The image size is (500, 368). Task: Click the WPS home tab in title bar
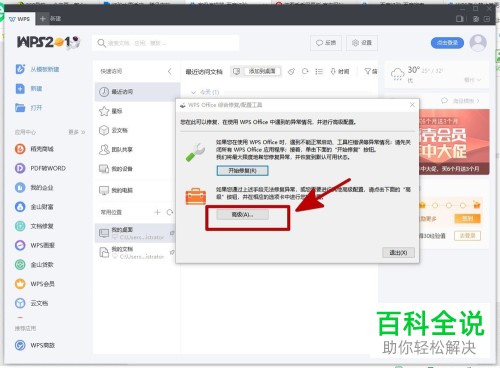point(19,19)
